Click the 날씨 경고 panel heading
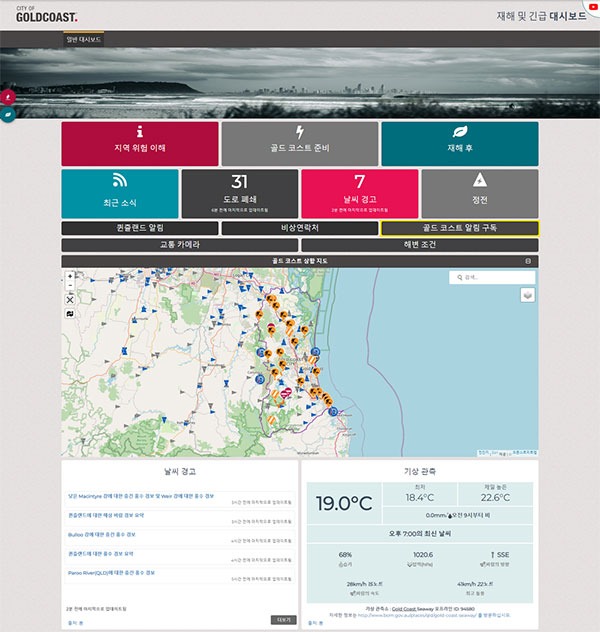This screenshot has height=632, width=600. 180,472
